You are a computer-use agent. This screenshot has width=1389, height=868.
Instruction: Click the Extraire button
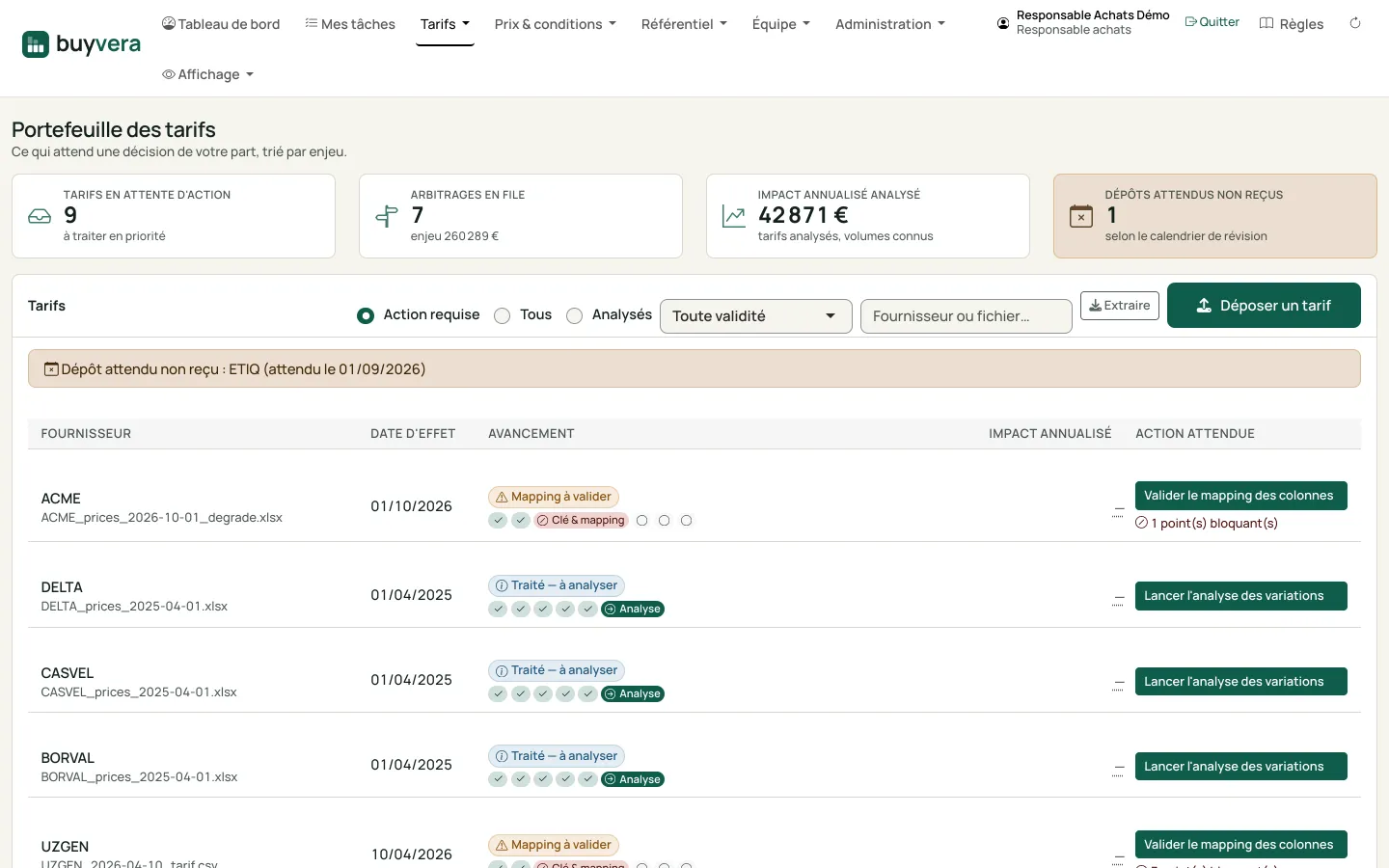1120,306
